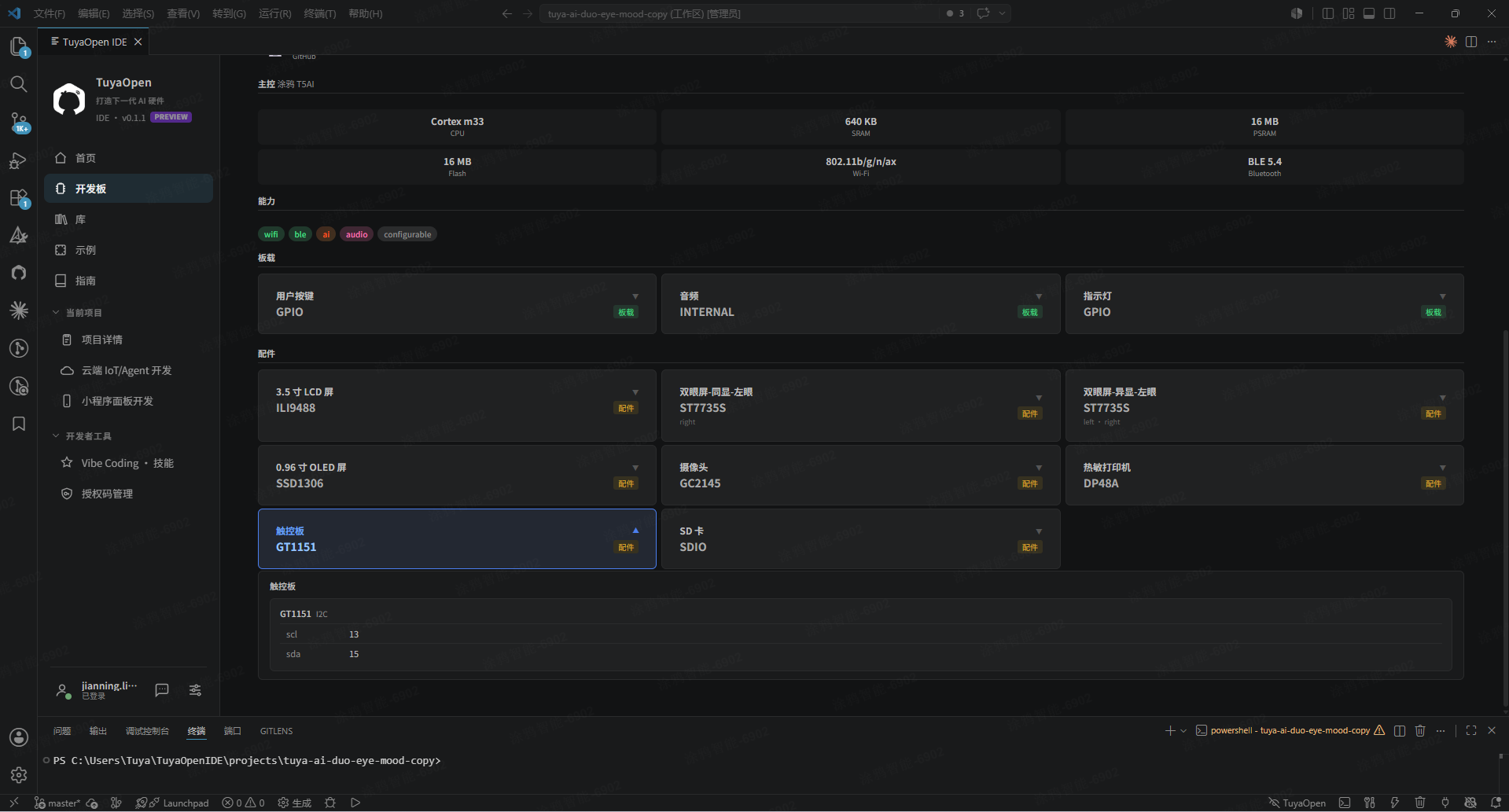Split the terminal panel
The height and width of the screenshot is (812, 1509).
(1400, 730)
